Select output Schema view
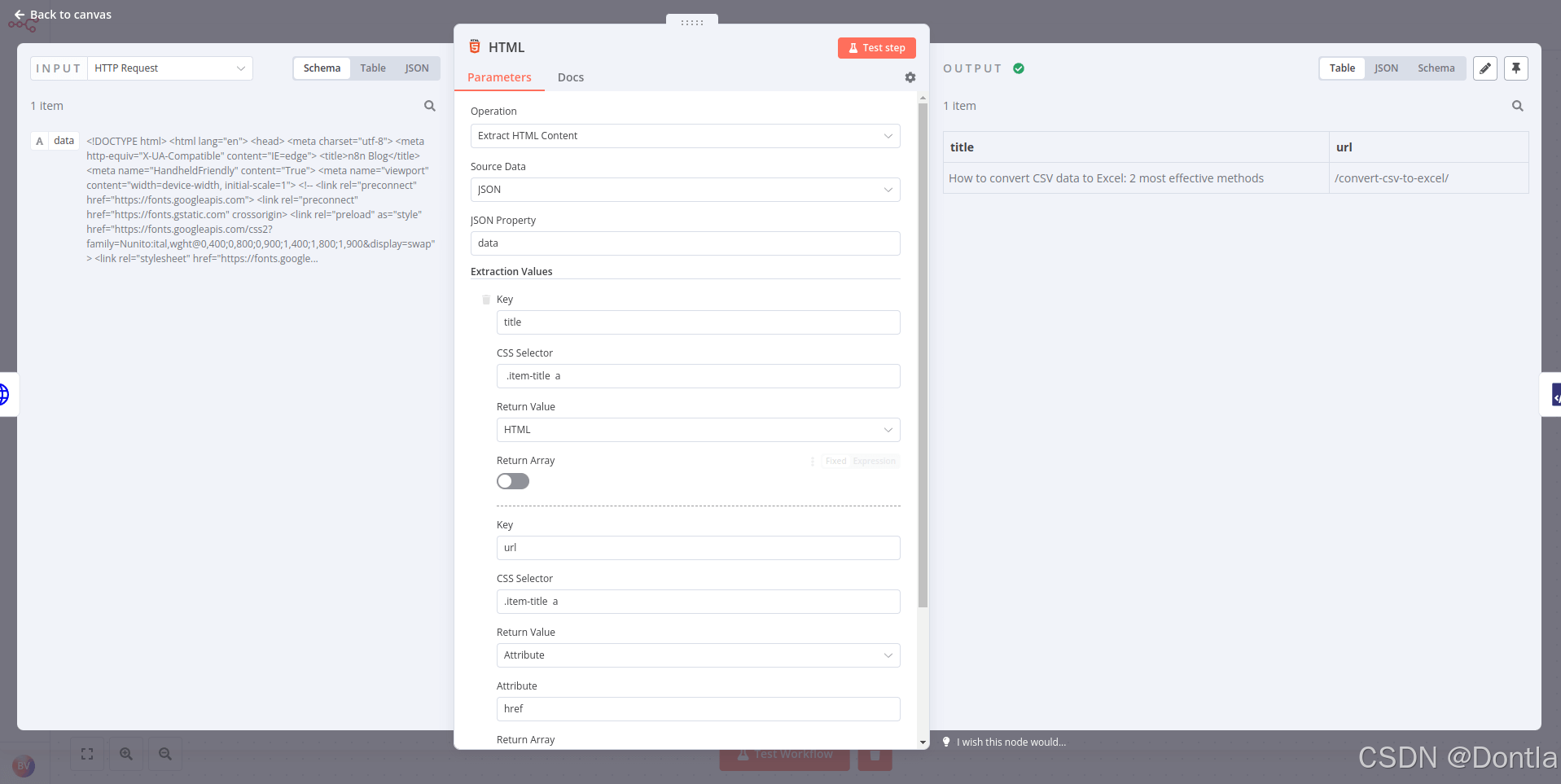Image resolution: width=1561 pixels, height=784 pixels. point(1436,68)
